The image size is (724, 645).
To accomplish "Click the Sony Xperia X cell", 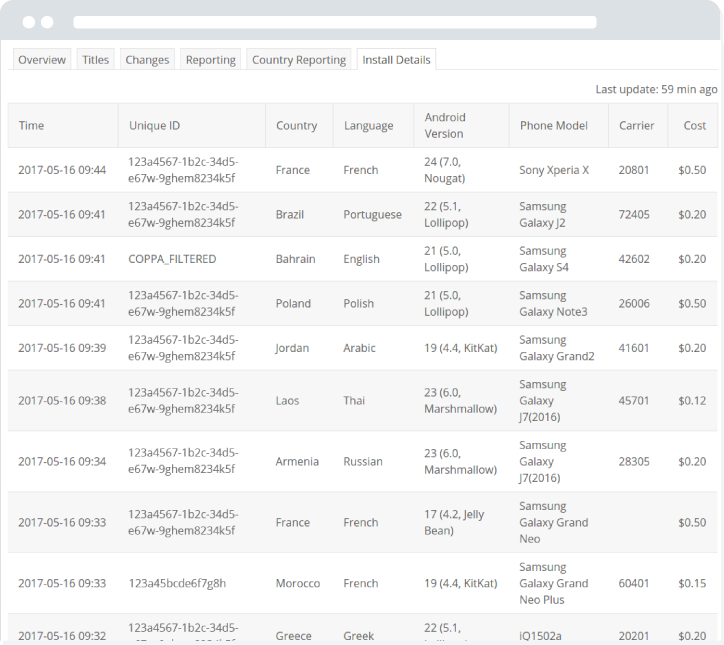I will tap(554, 170).
